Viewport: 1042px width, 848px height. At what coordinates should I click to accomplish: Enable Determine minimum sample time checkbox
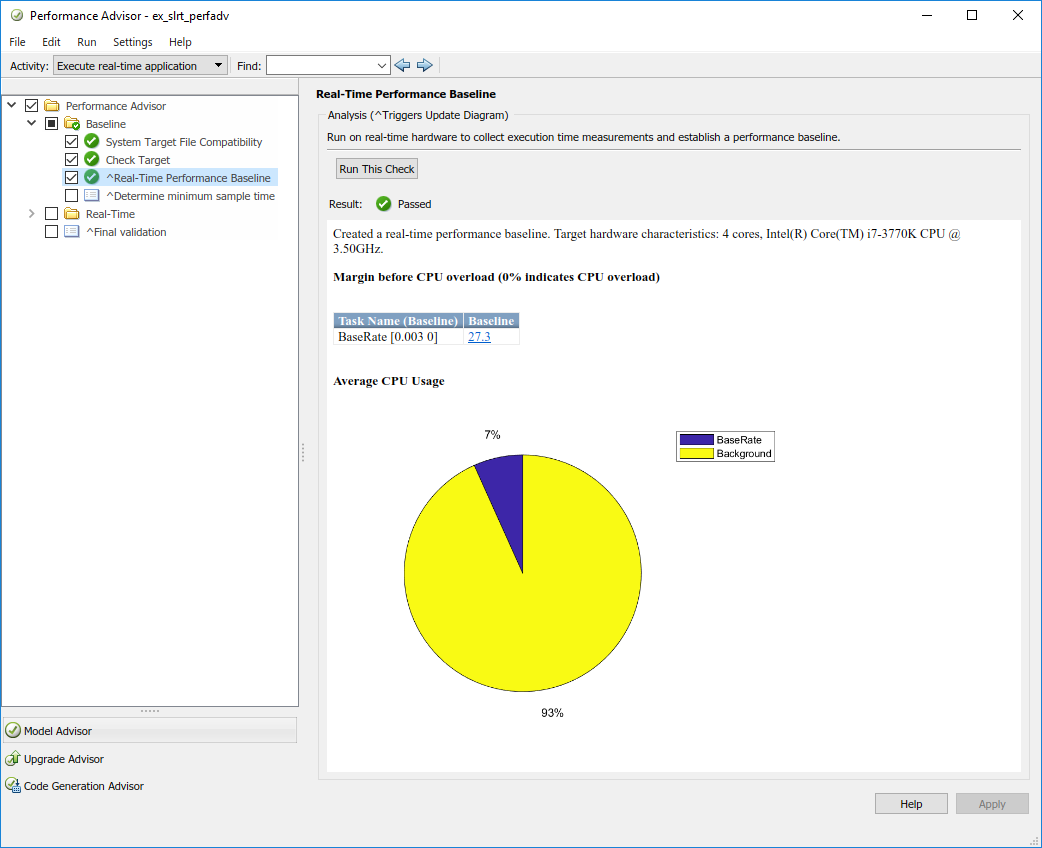(x=71, y=195)
